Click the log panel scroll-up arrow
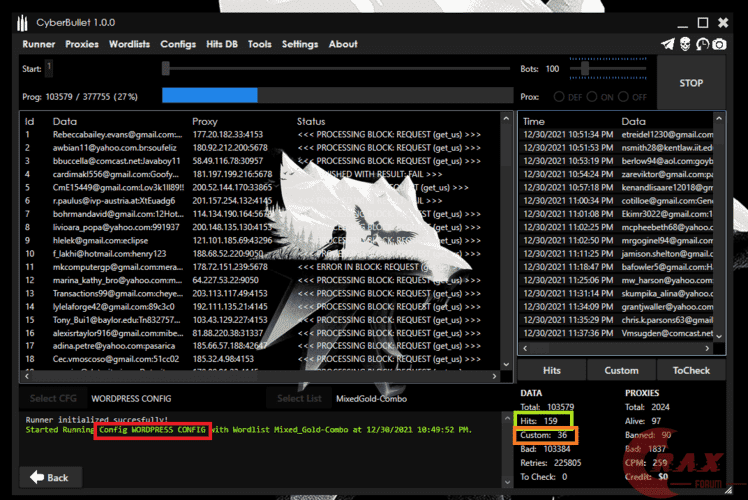 point(507,418)
